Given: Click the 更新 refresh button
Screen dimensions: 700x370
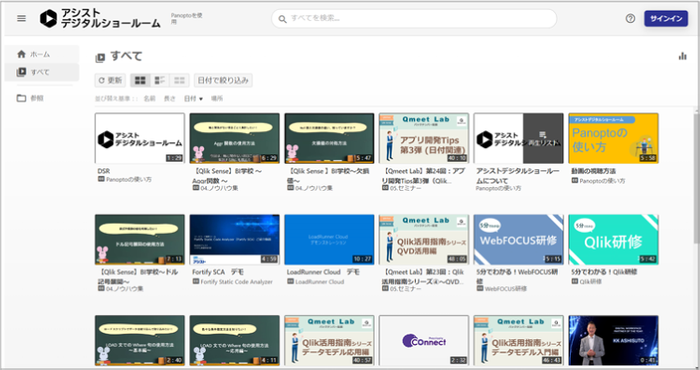Looking at the screenshot, I should point(110,80).
